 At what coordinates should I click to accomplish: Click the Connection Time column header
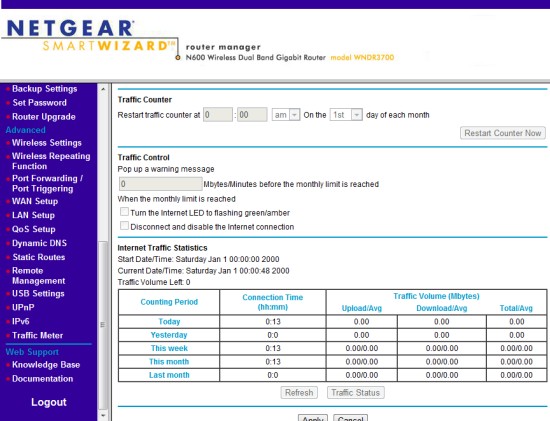[273, 302]
